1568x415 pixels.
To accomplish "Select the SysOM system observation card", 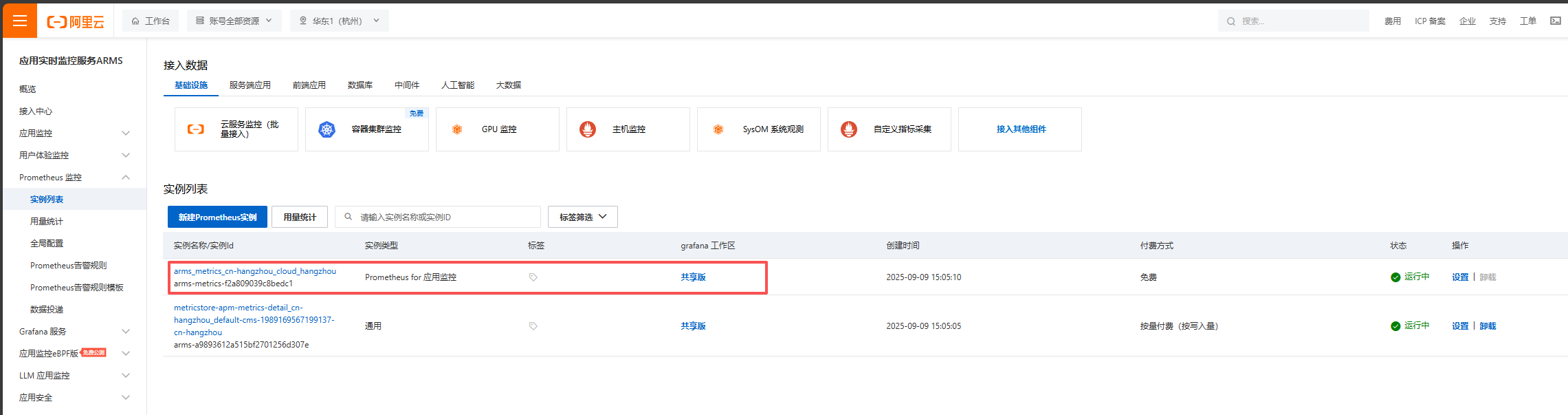I will 758,129.
